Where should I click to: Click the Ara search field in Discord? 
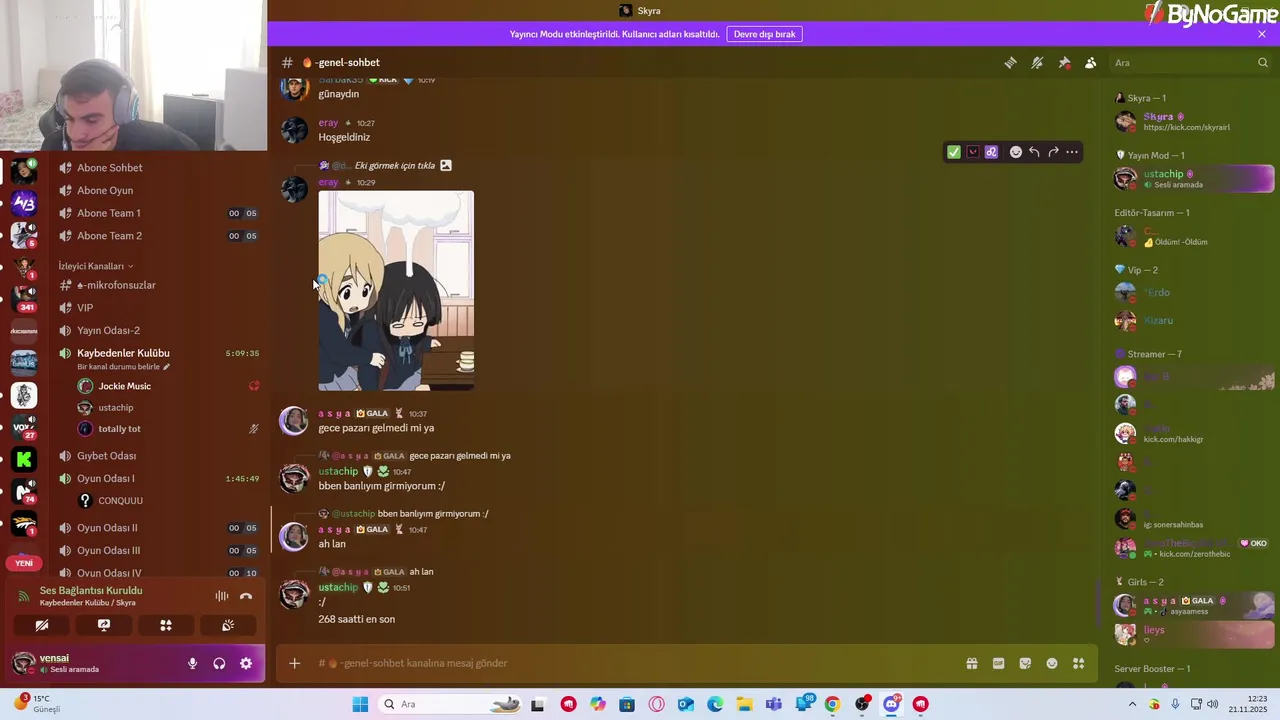1190,63
